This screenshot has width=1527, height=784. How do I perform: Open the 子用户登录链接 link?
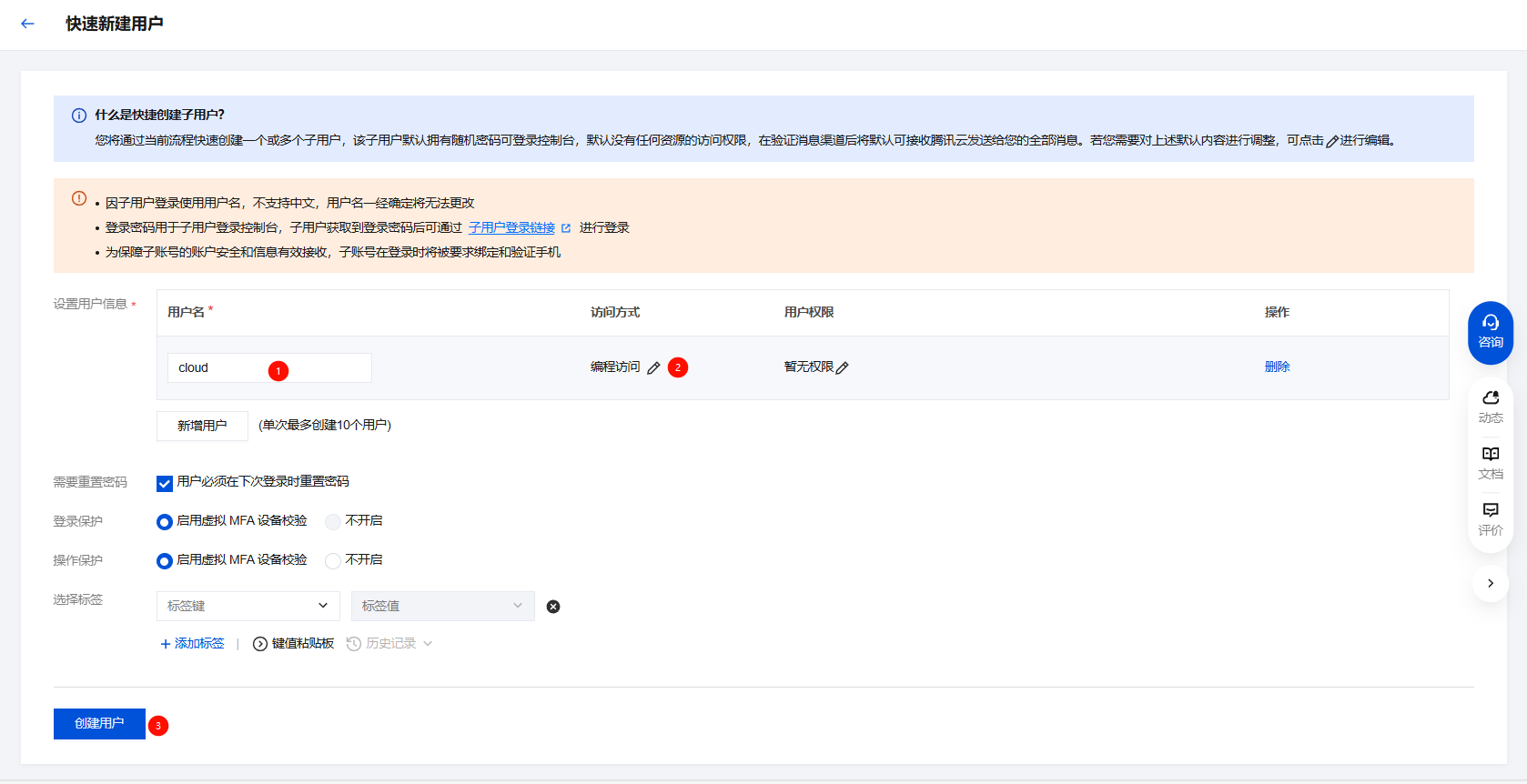pos(511,228)
